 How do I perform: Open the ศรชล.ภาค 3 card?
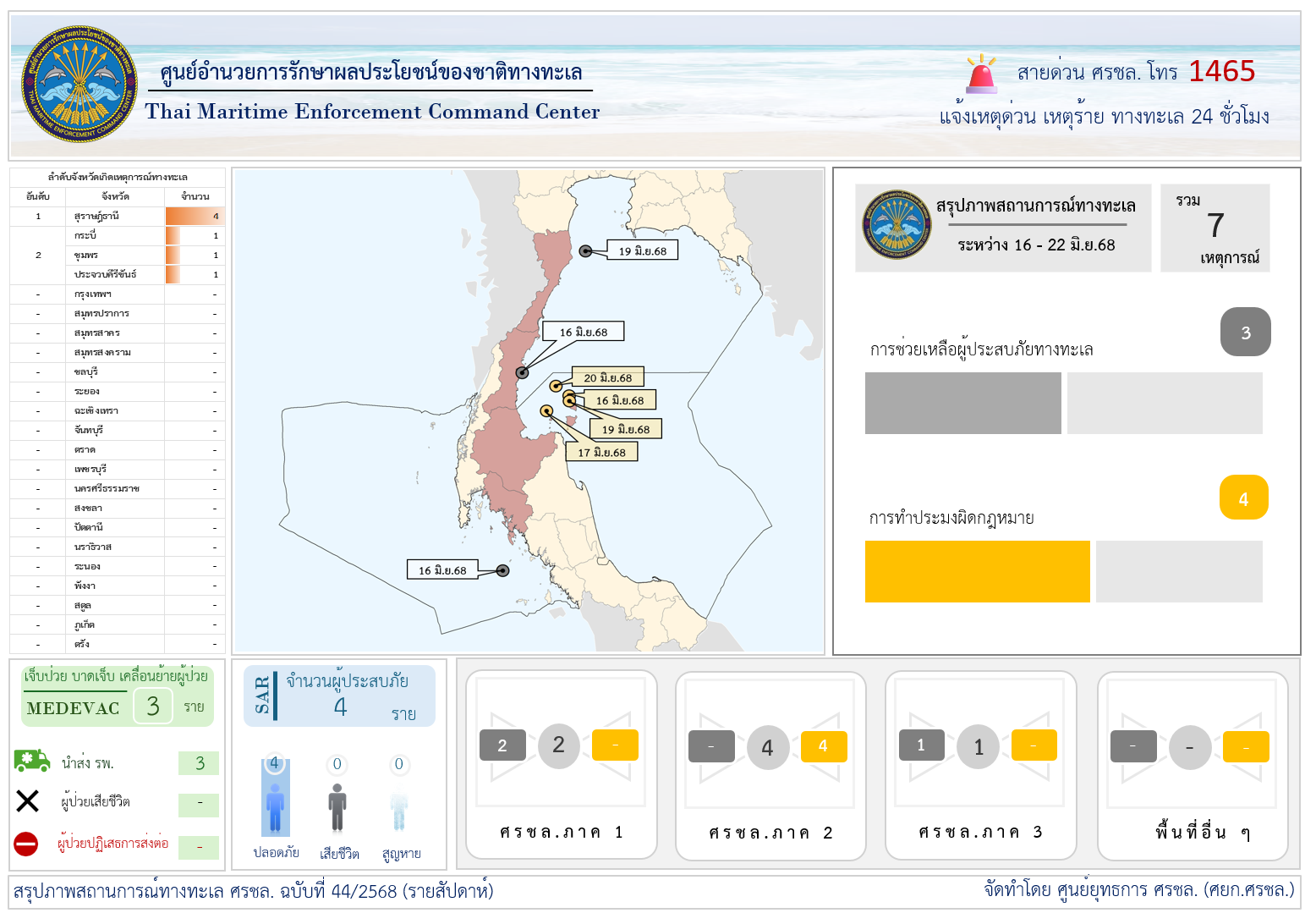click(x=980, y=765)
